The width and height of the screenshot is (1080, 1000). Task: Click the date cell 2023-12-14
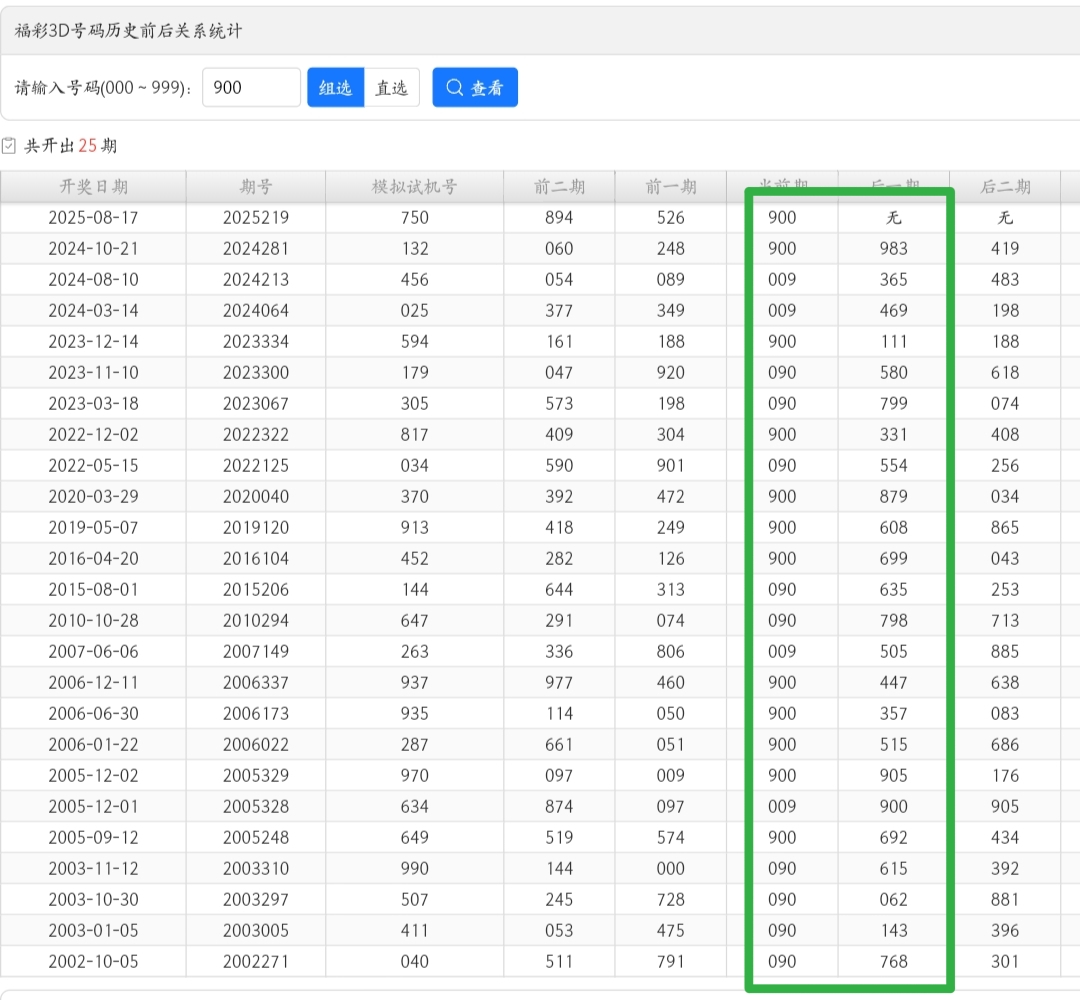point(94,342)
